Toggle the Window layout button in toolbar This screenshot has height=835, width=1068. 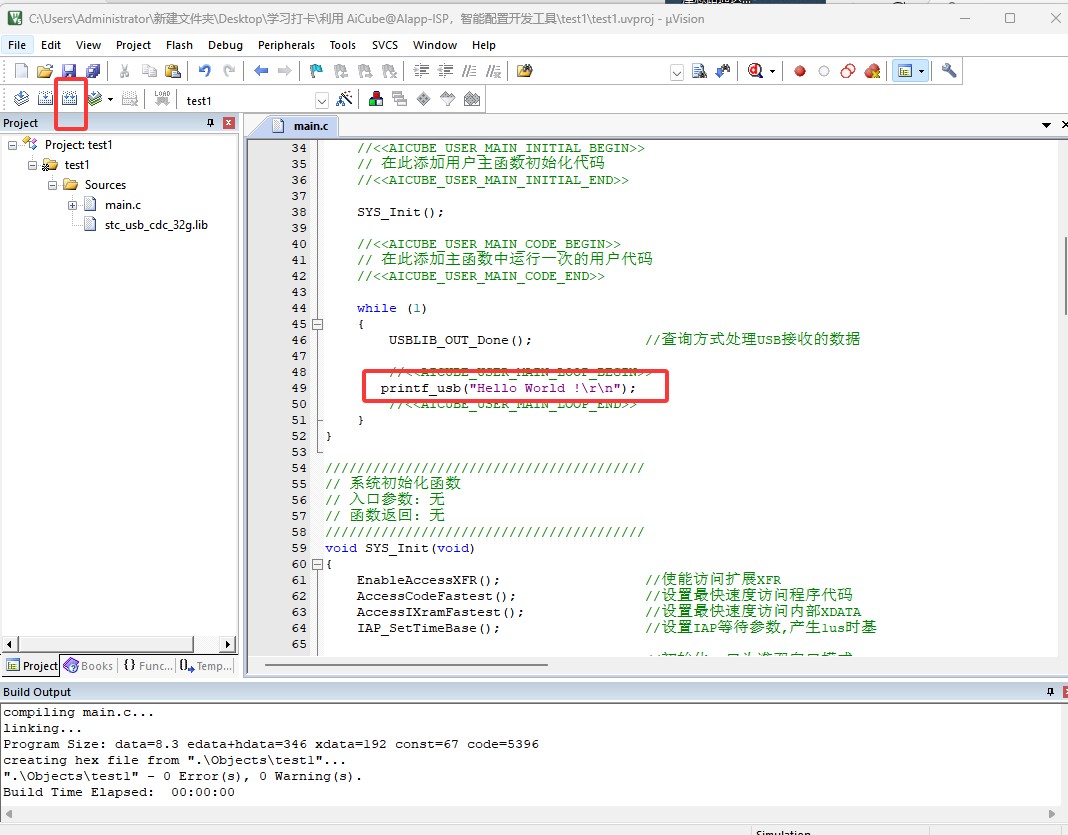point(905,71)
